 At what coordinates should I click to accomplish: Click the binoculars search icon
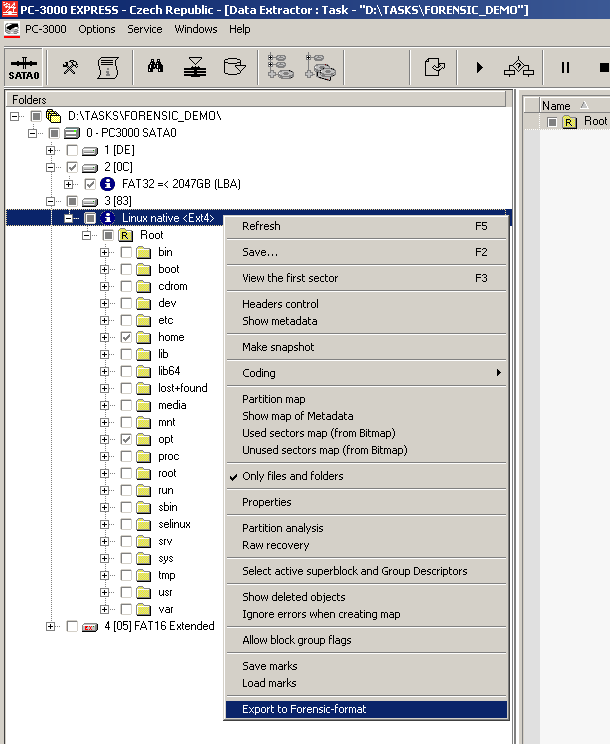(x=156, y=67)
